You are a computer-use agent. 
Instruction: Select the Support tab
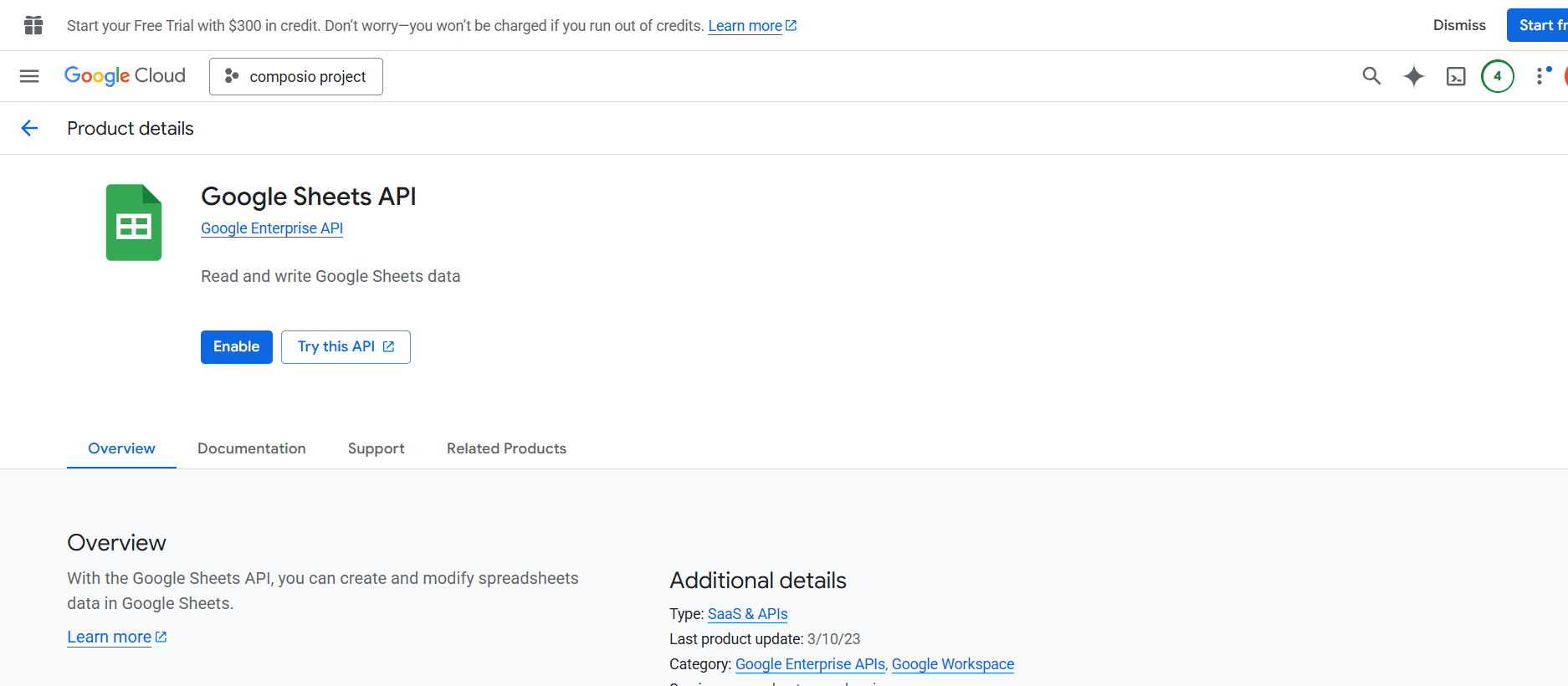click(376, 448)
